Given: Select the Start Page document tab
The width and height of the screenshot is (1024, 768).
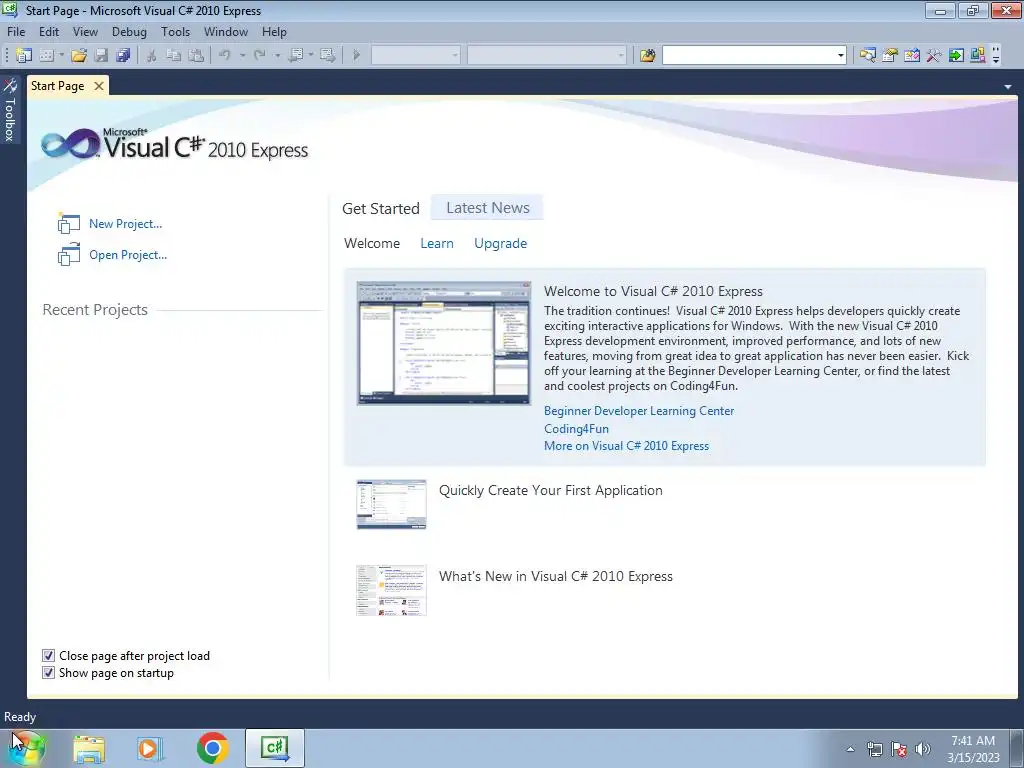Looking at the screenshot, I should 58,86.
